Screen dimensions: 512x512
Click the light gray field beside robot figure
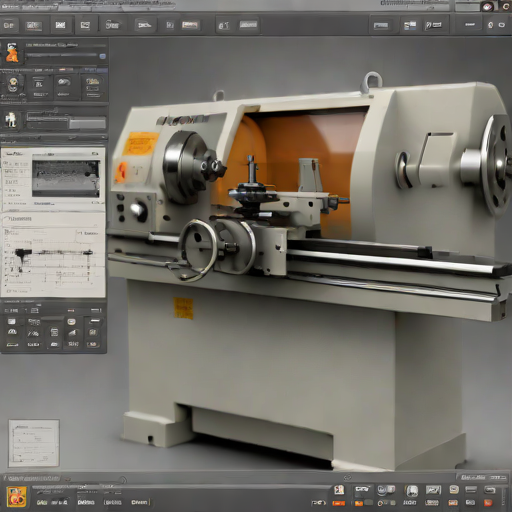click(x=87, y=124)
